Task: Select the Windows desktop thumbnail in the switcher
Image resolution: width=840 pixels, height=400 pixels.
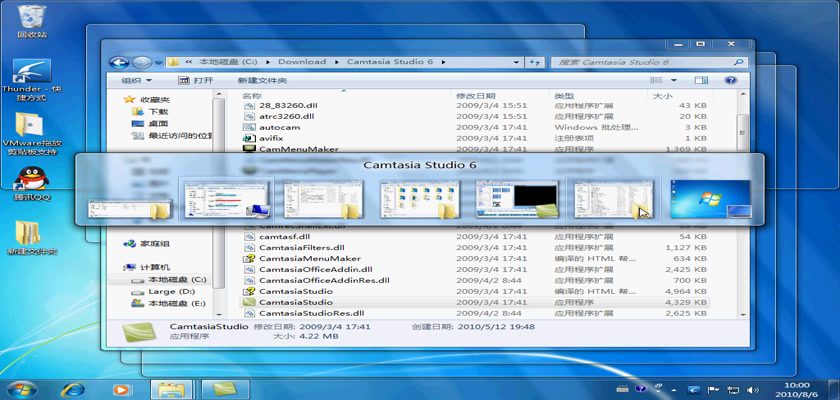Action: [x=711, y=198]
